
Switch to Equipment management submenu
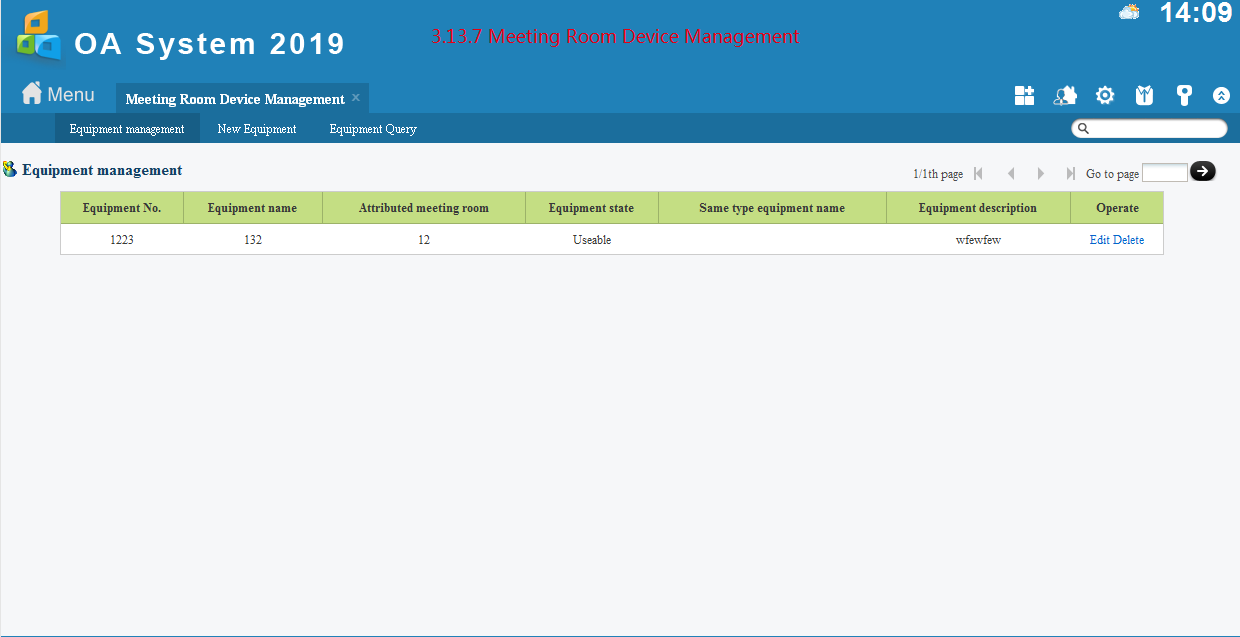[x=127, y=129]
